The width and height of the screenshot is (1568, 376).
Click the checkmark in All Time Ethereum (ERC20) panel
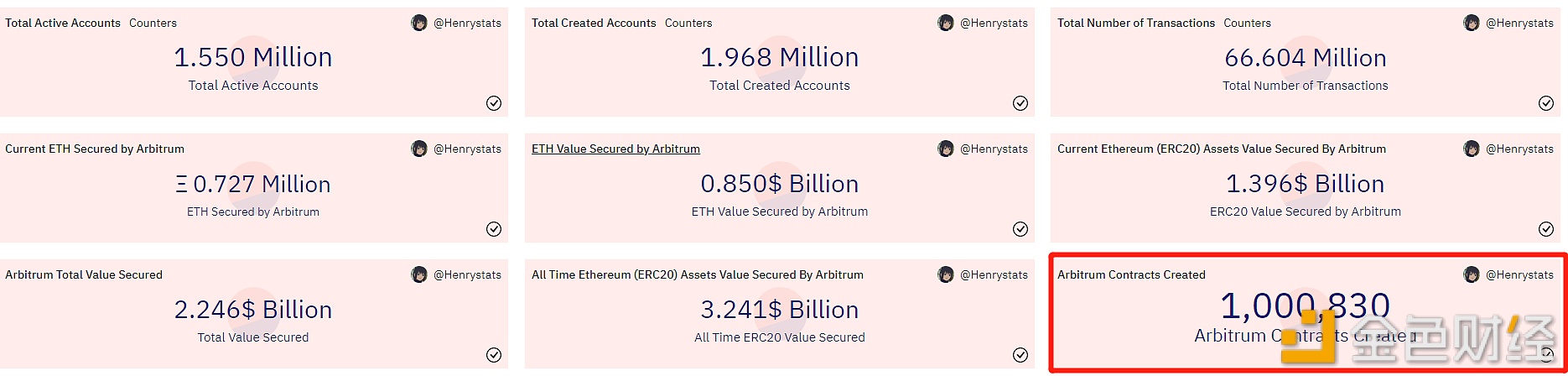click(1020, 355)
